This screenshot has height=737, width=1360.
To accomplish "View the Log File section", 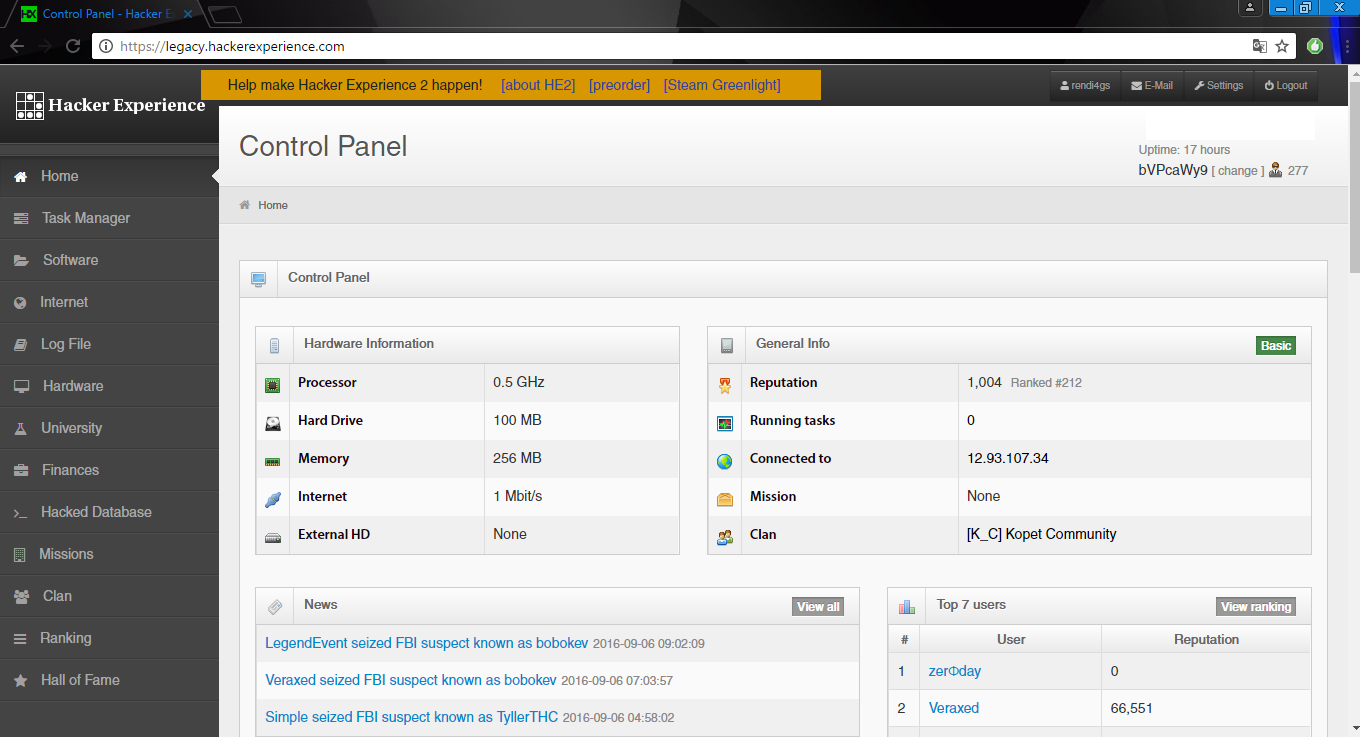I will coord(63,344).
